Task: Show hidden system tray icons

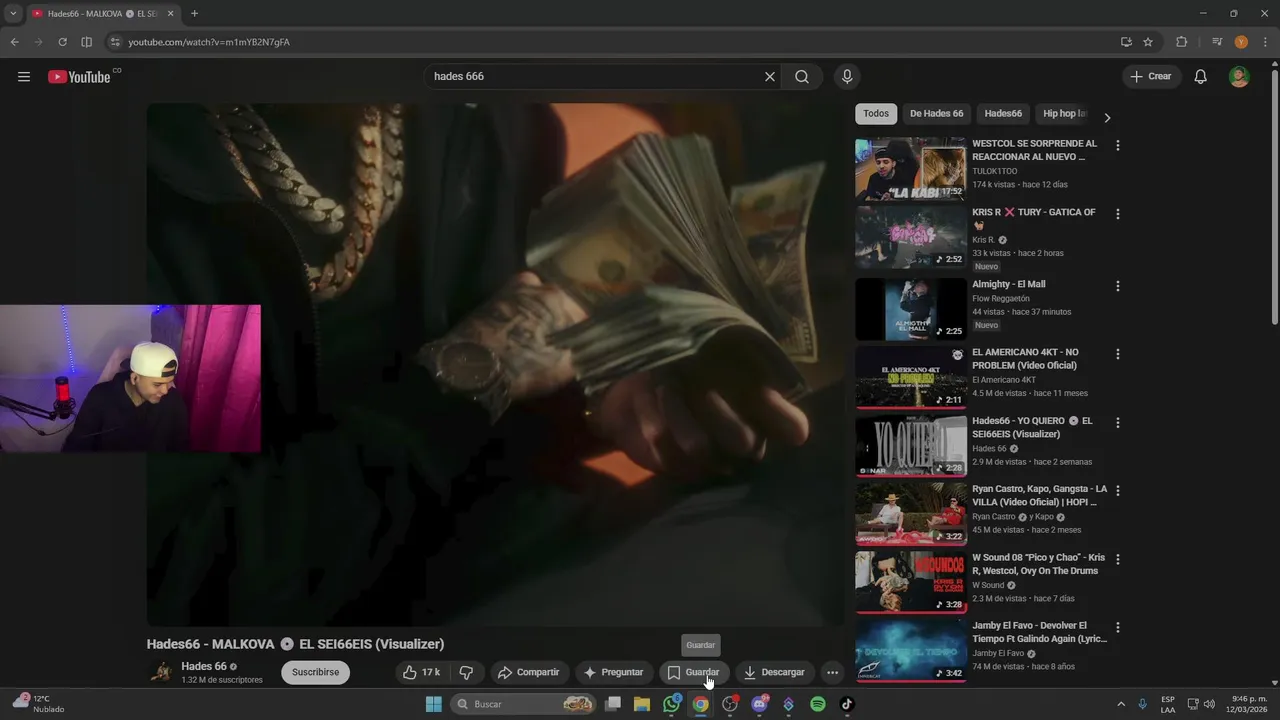Action: click(1120, 704)
